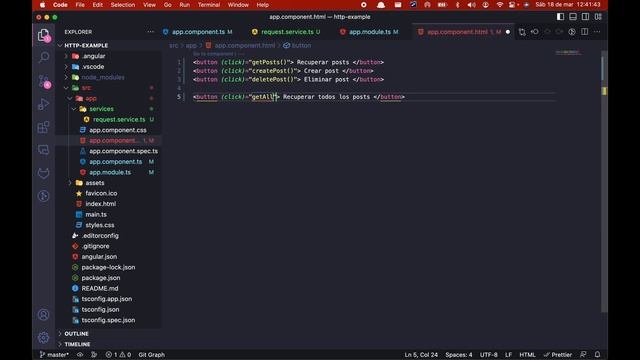Open Source Control view in activity bar
This screenshot has height=360, width=640.
(x=44, y=81)
